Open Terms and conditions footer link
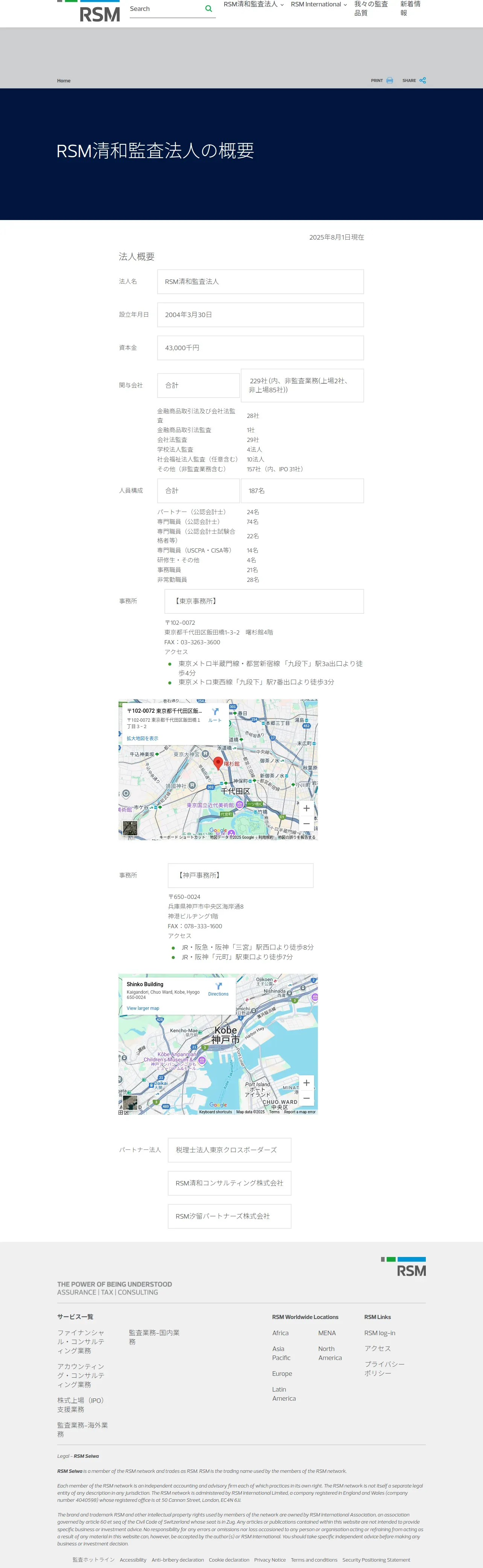 (314, 1559)
